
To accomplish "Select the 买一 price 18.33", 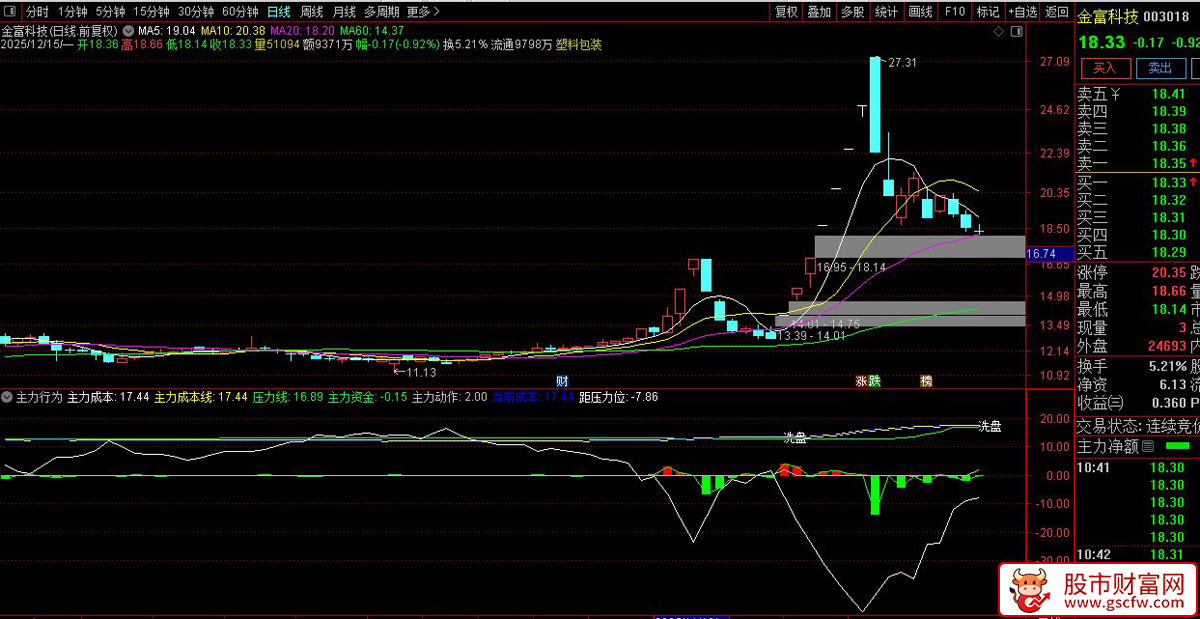I will [1168, 183].
